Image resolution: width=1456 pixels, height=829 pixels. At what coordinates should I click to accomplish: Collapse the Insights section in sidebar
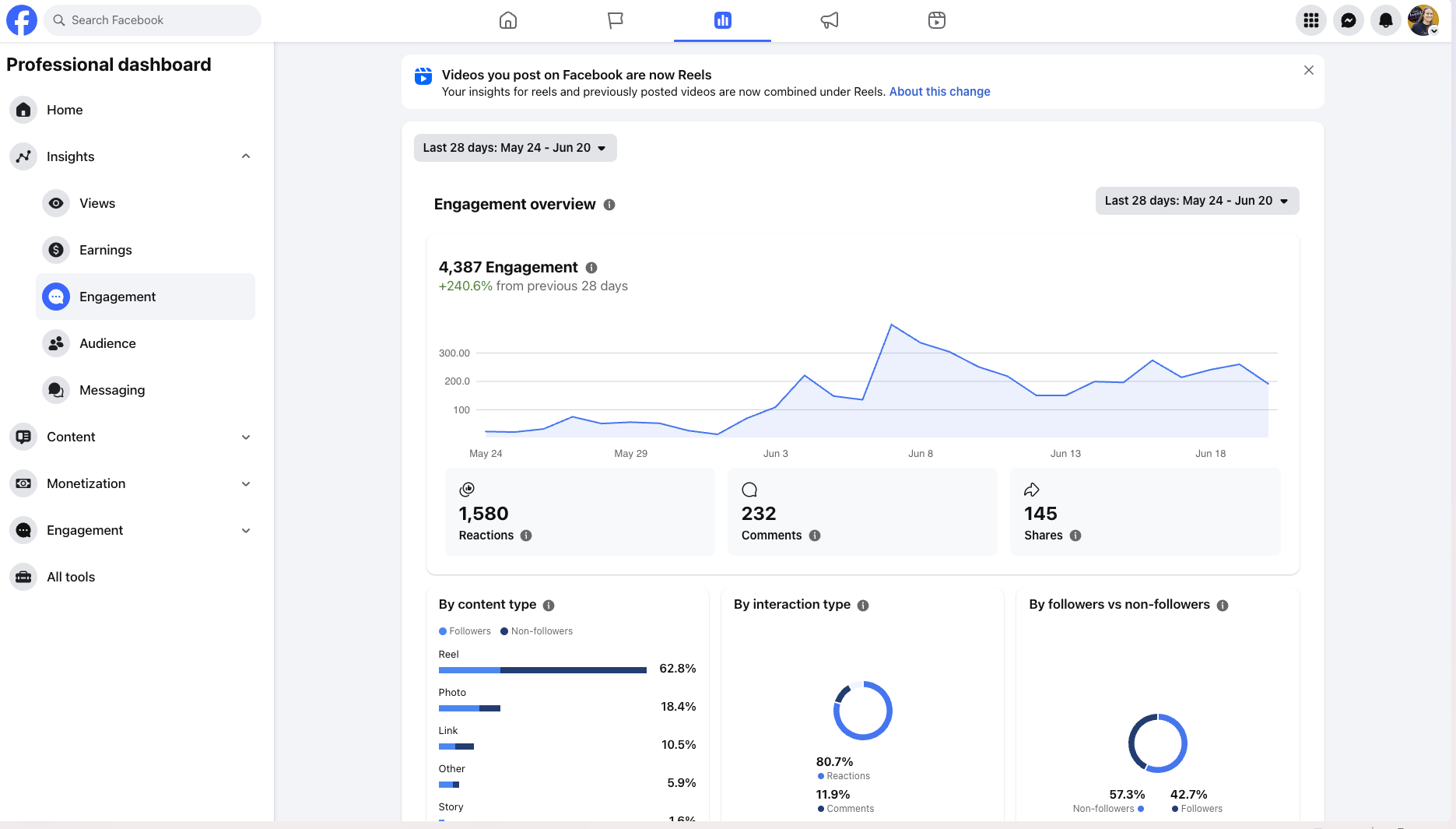pos(246,156)
